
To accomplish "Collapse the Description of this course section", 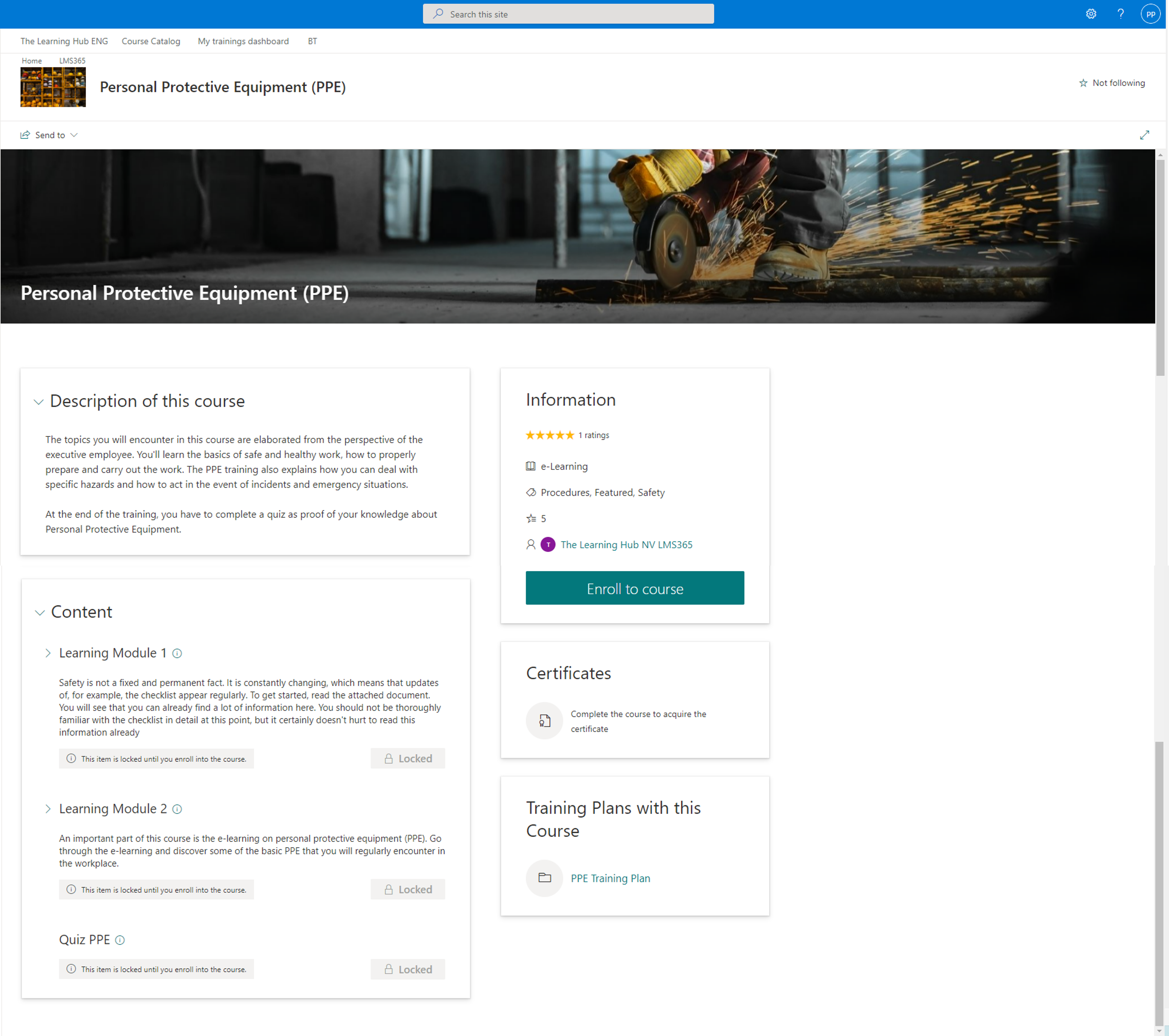I will click(38, 402).
